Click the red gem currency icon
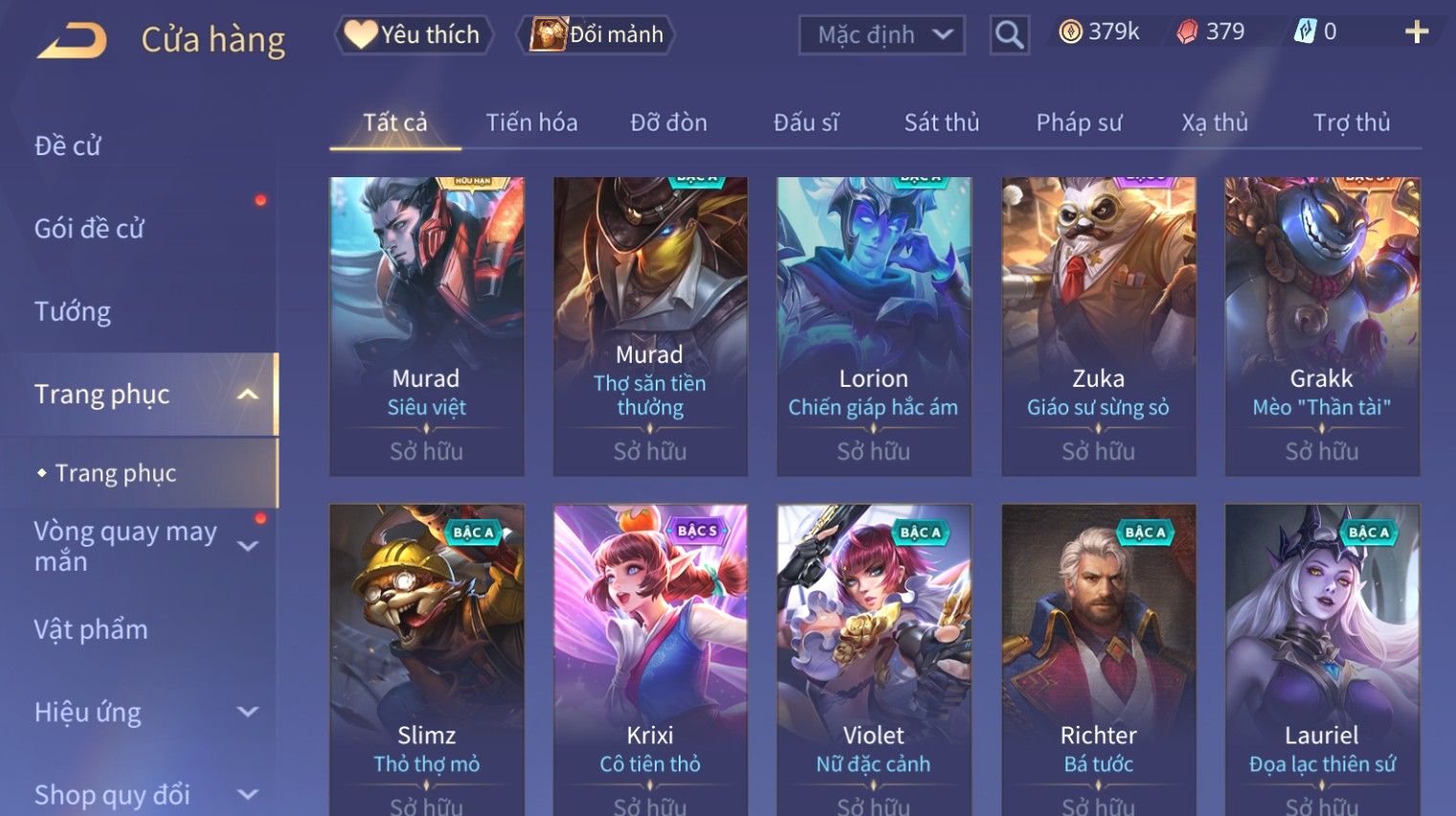 1187,33
